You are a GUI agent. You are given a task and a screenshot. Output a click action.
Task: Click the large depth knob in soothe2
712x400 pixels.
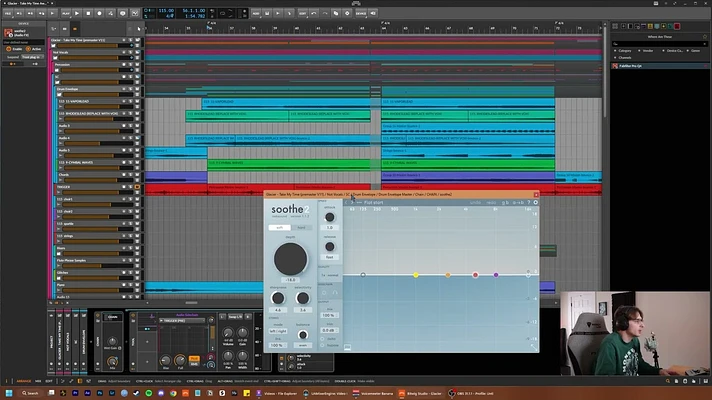click(x=290, y=259)
